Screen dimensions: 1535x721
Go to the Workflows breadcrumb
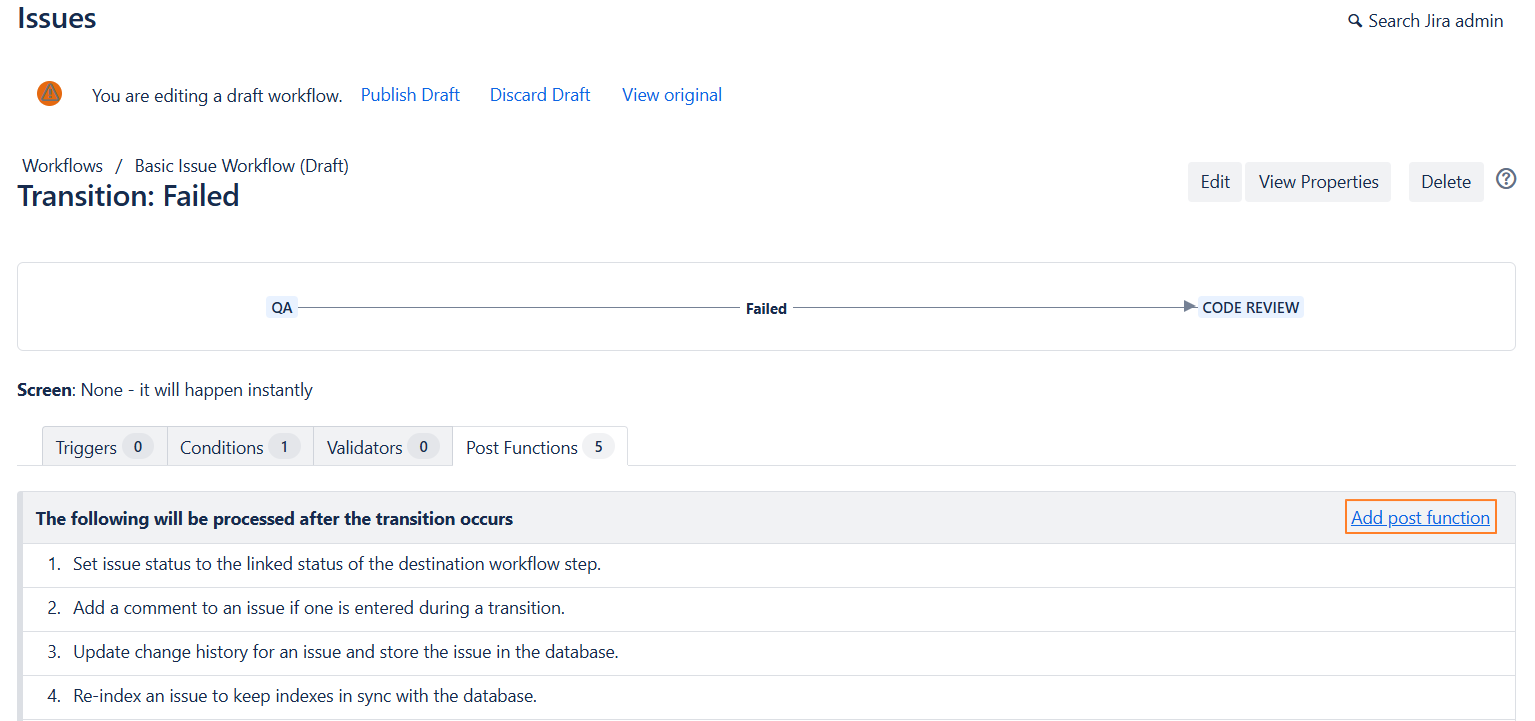point(63,166)
